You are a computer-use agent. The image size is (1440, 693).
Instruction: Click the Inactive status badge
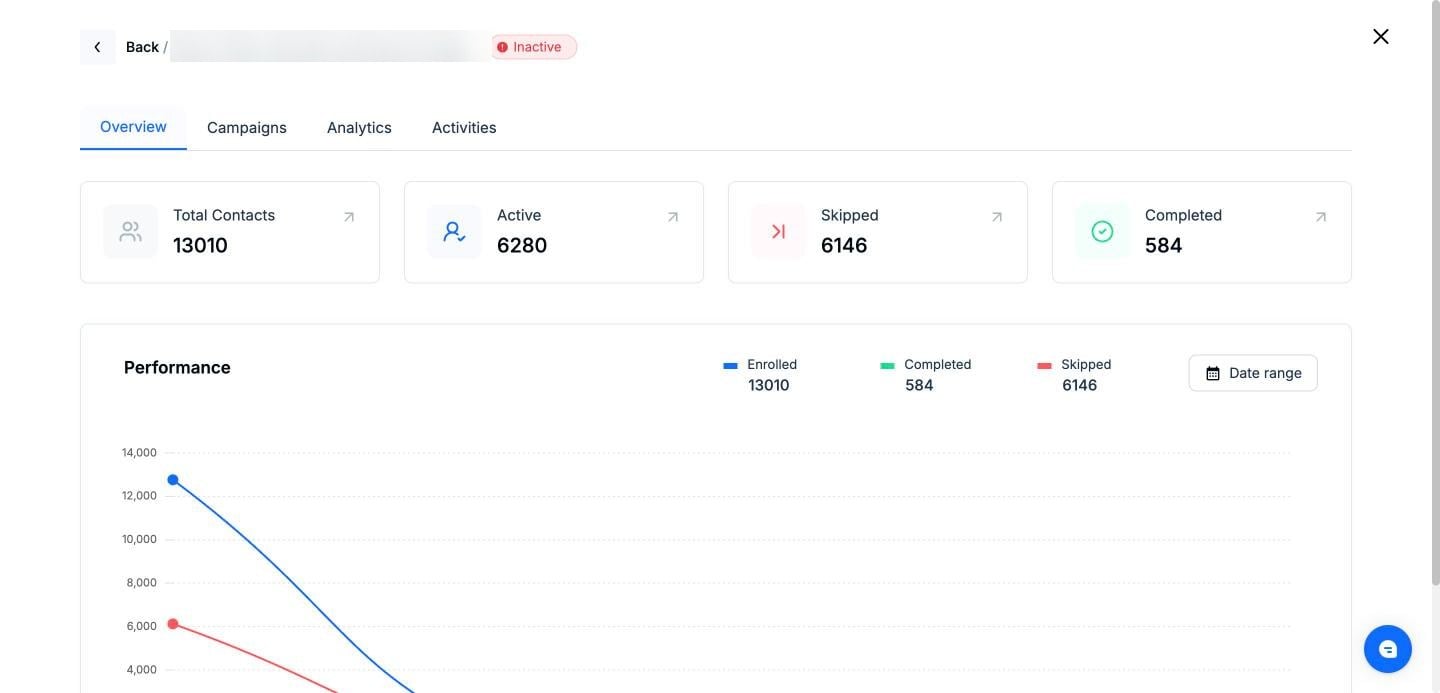coord(534,47)
